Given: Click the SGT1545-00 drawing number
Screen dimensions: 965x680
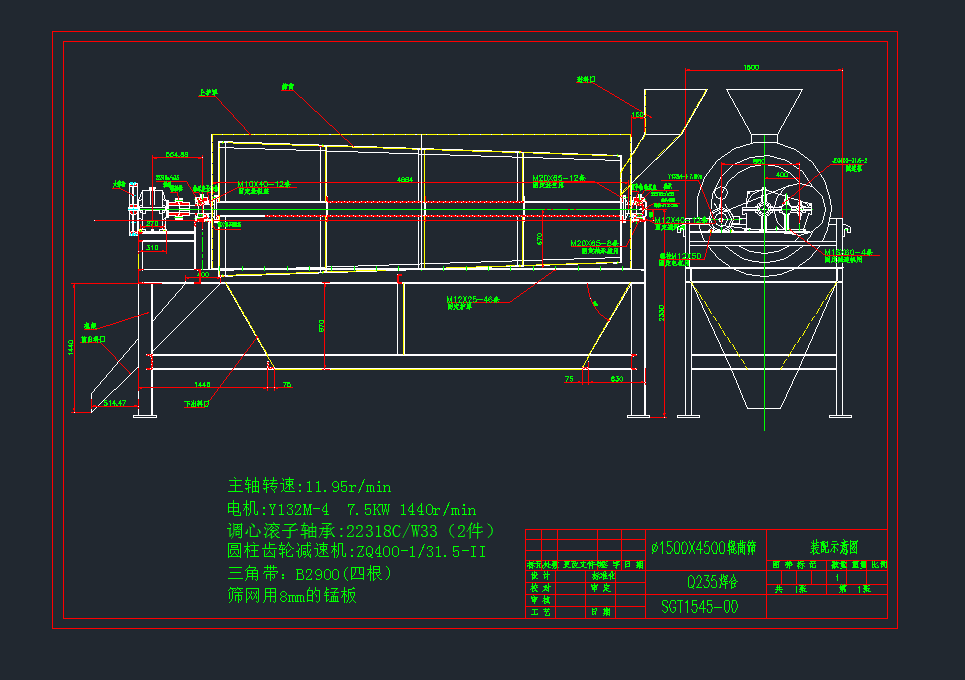Looking at the screenshot, I should point(700,607).
